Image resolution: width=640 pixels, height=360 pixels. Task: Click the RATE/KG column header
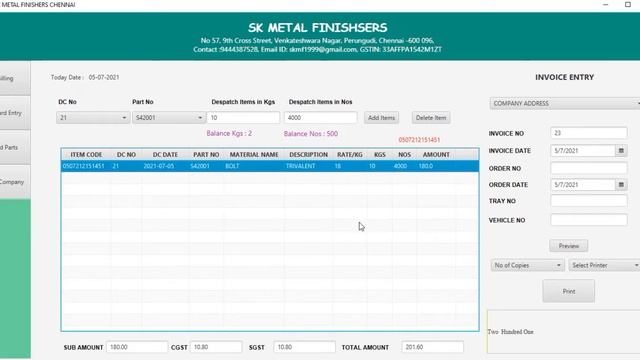pyautogui.click(x=350, y=155)
